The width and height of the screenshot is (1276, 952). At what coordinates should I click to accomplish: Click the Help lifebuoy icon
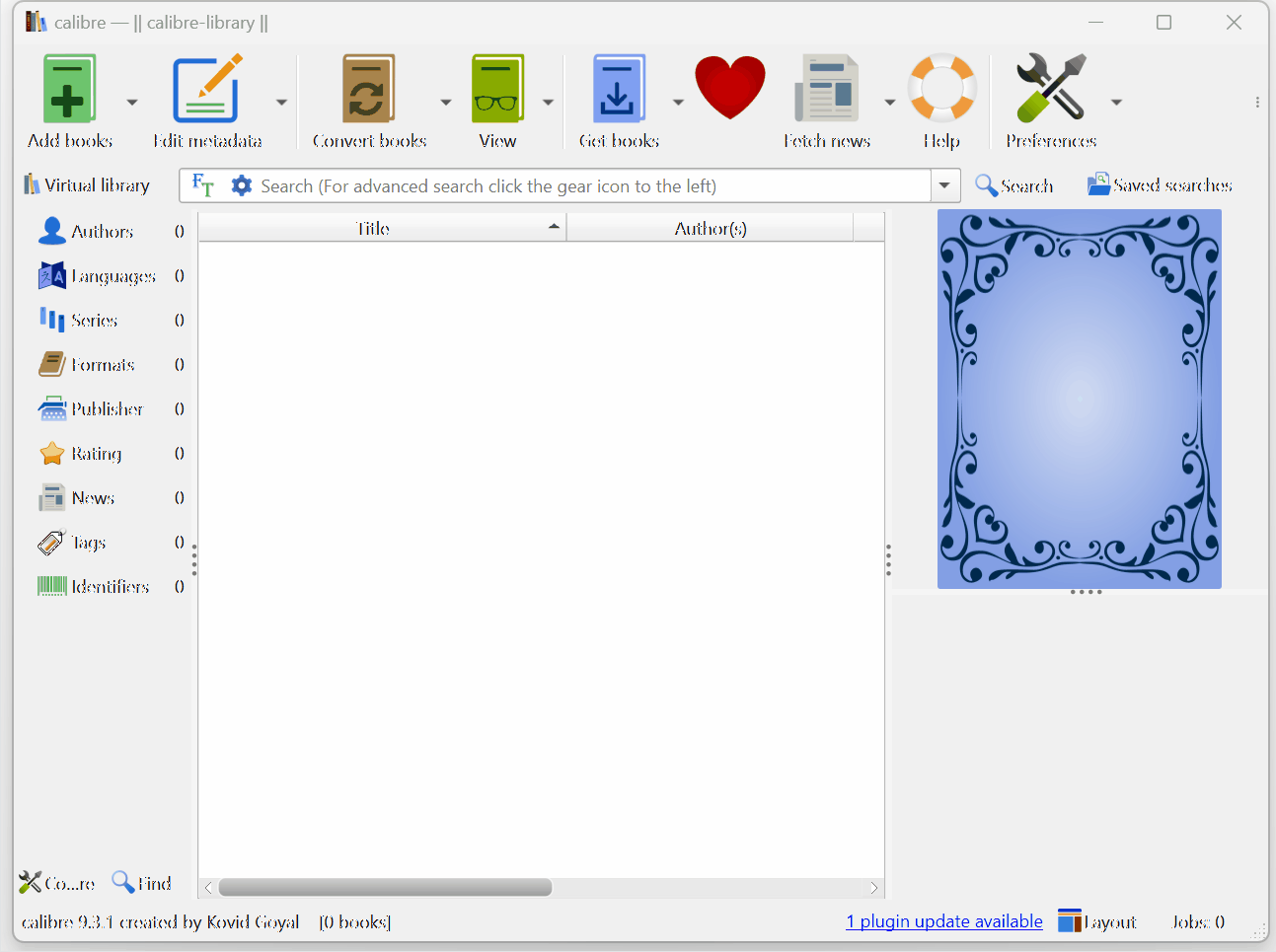click(941, 88)
